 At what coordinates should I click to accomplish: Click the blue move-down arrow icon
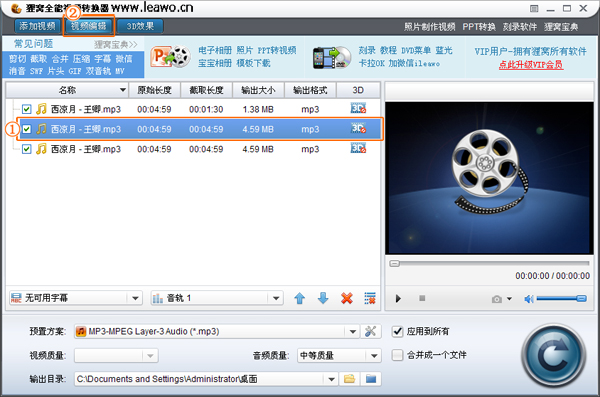(323, 298)
